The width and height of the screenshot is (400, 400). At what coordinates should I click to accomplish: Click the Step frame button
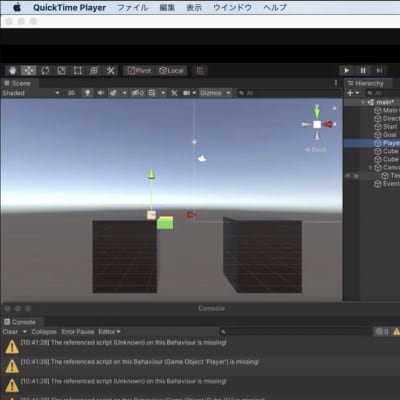point(379,70)
